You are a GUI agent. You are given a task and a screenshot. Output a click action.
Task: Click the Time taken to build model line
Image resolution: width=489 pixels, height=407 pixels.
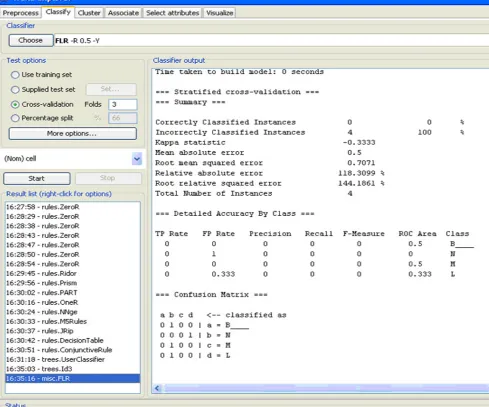tap(239, 72)
